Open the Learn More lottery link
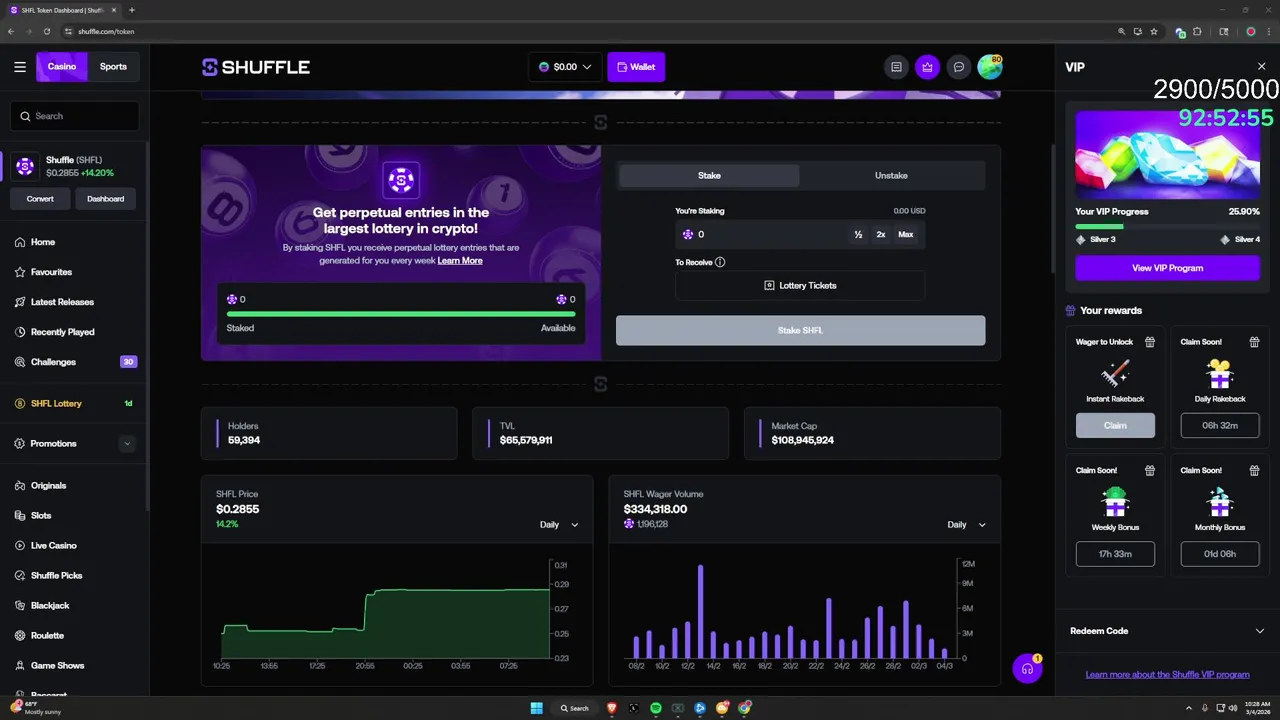Viewport: 1280px width, 720px height. [x=460, y=261]
